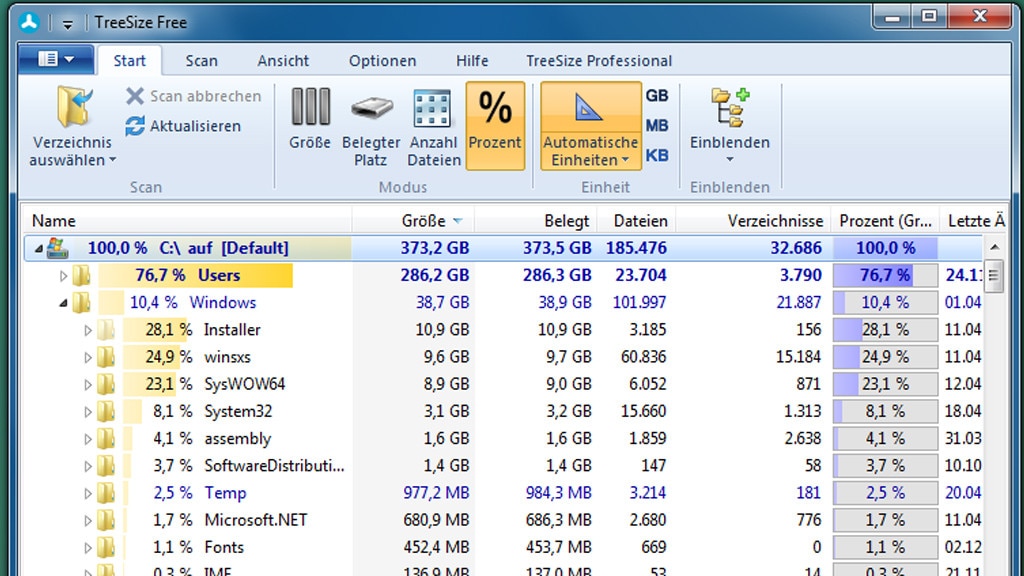Viewport: 1024px width, 576px height.
Task: Set unit to GB
Action: (656, 95)
